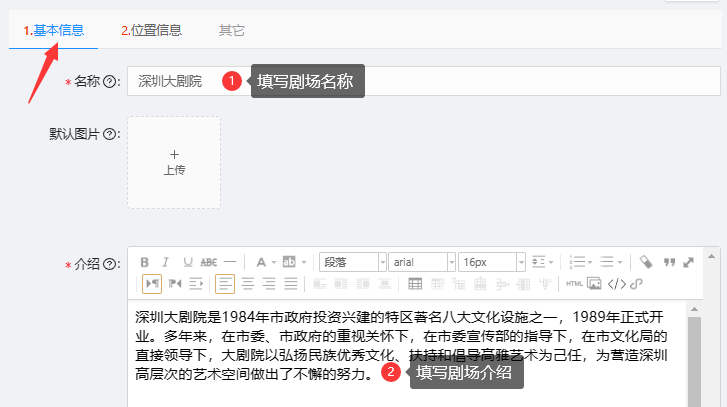Apply ABC strikethrough formatting
This screenshot has width=727, height=407.
point(209,262)
